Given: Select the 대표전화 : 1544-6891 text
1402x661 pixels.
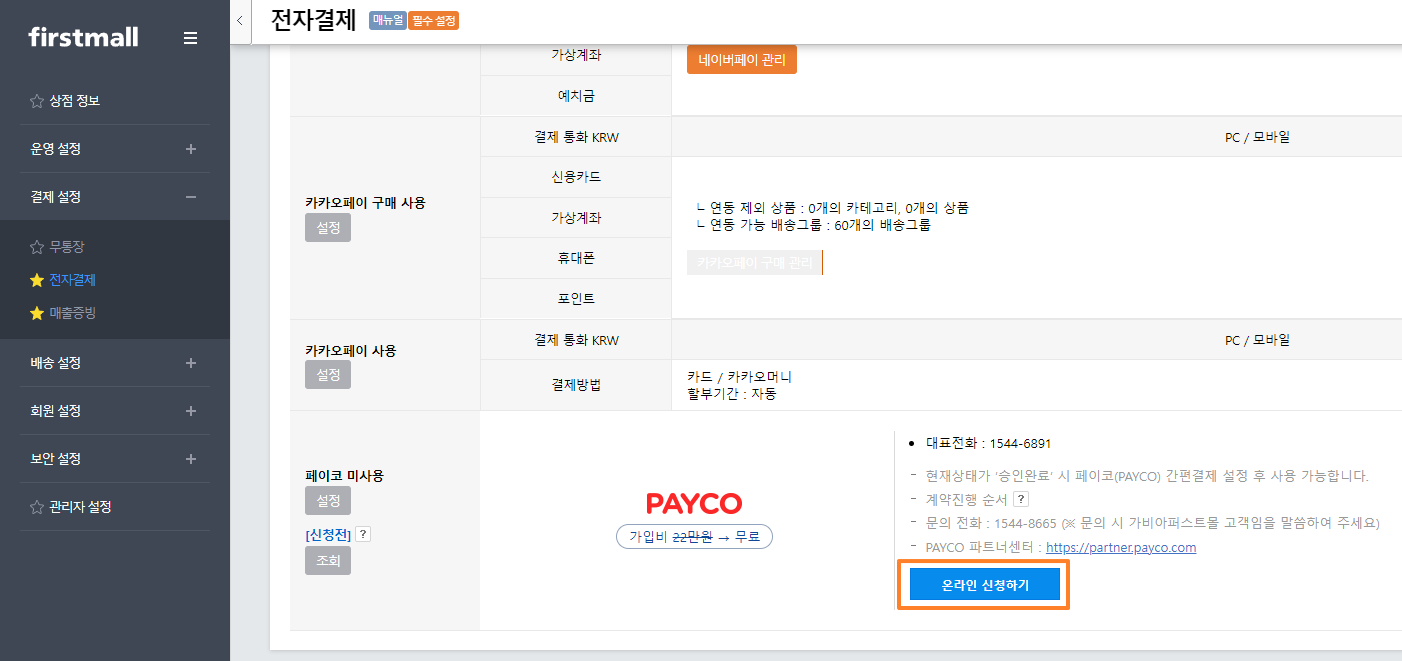Looking at the screenshot, I should click(988, 443).
